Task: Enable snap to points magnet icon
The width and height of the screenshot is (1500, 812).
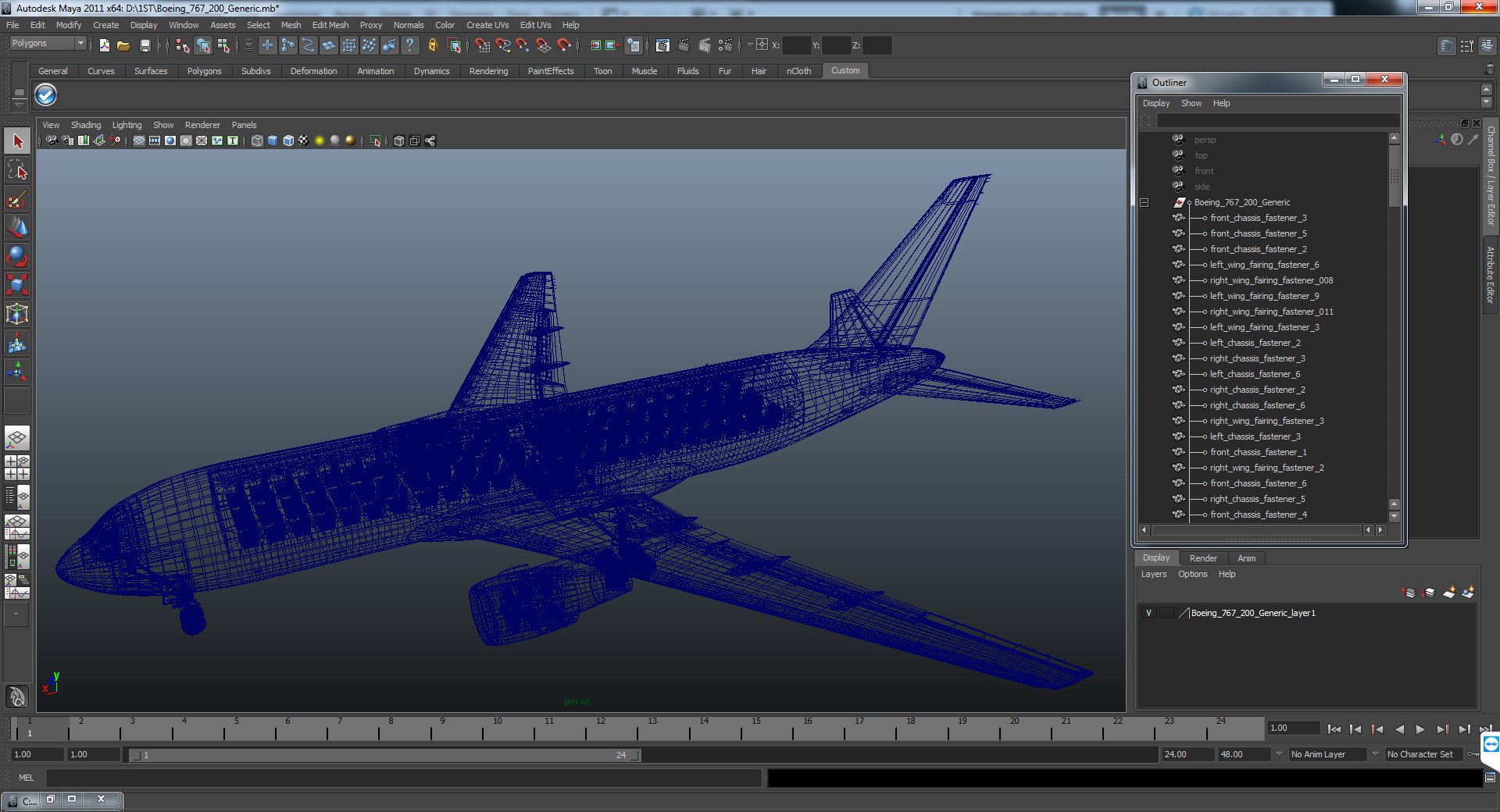Action: coord(523,45)
